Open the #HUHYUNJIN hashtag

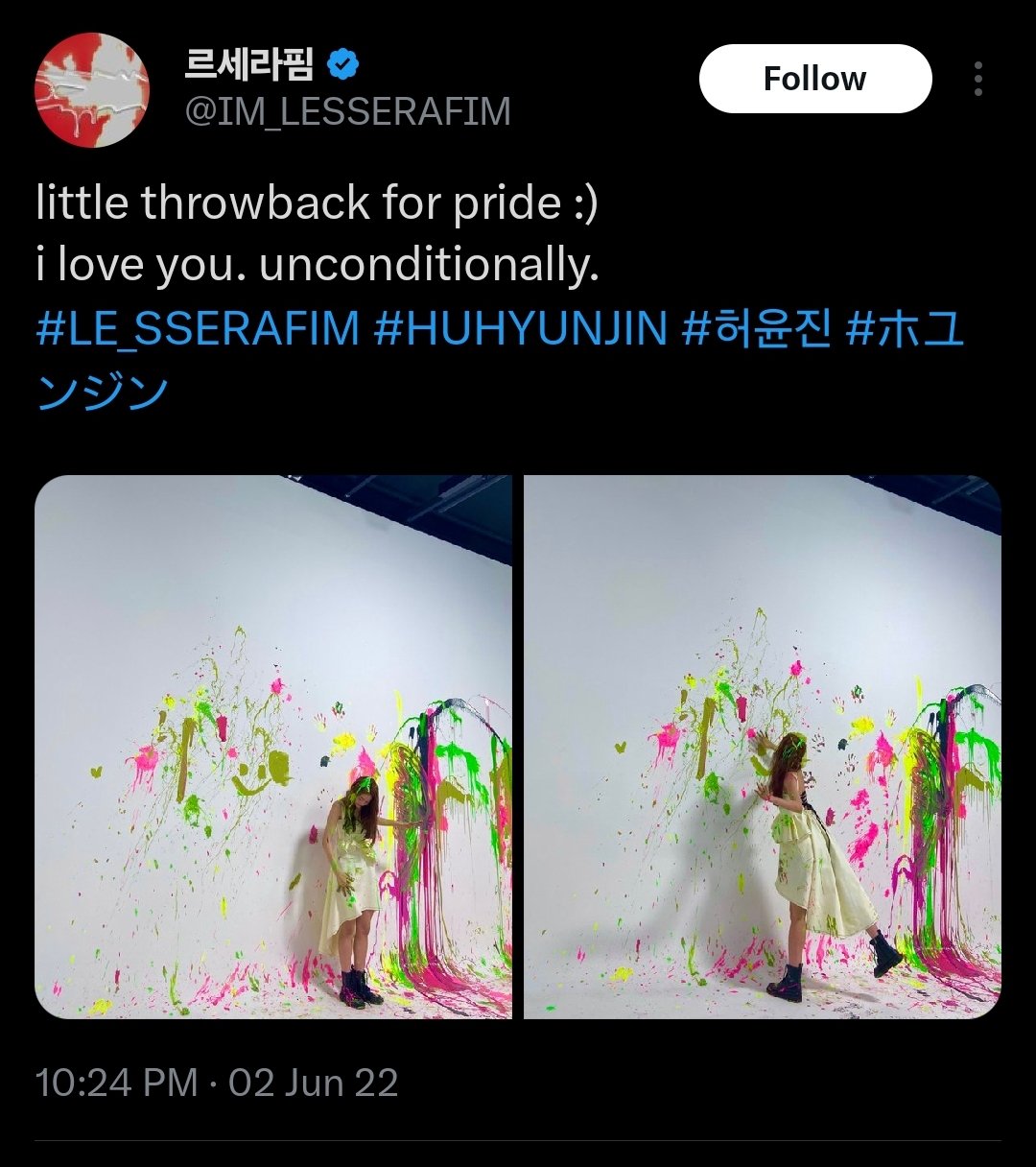click(520, 329)
